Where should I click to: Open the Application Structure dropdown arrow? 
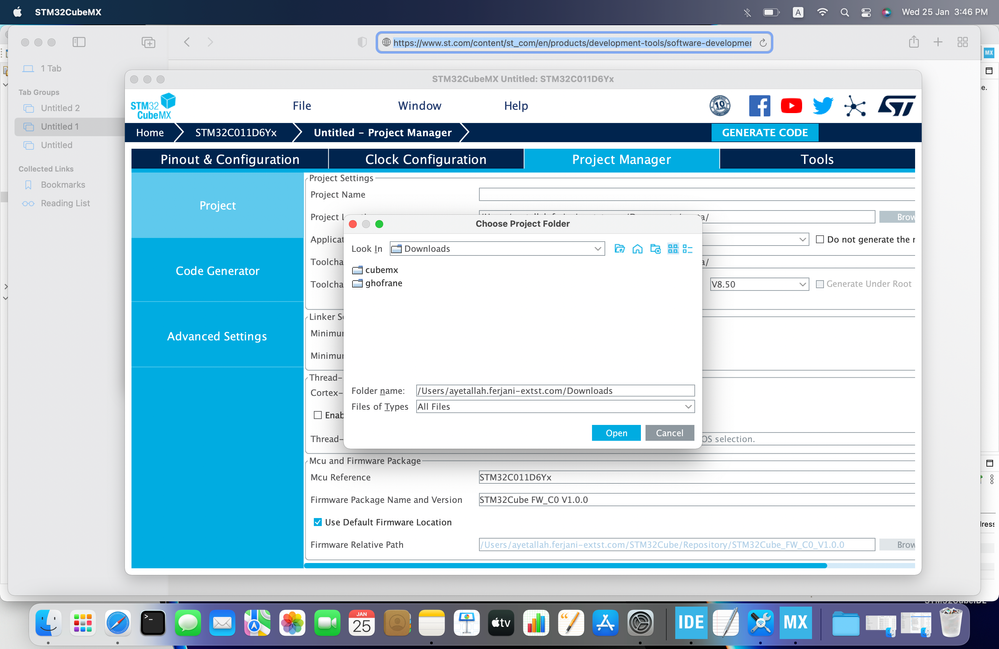coord(802,239)
